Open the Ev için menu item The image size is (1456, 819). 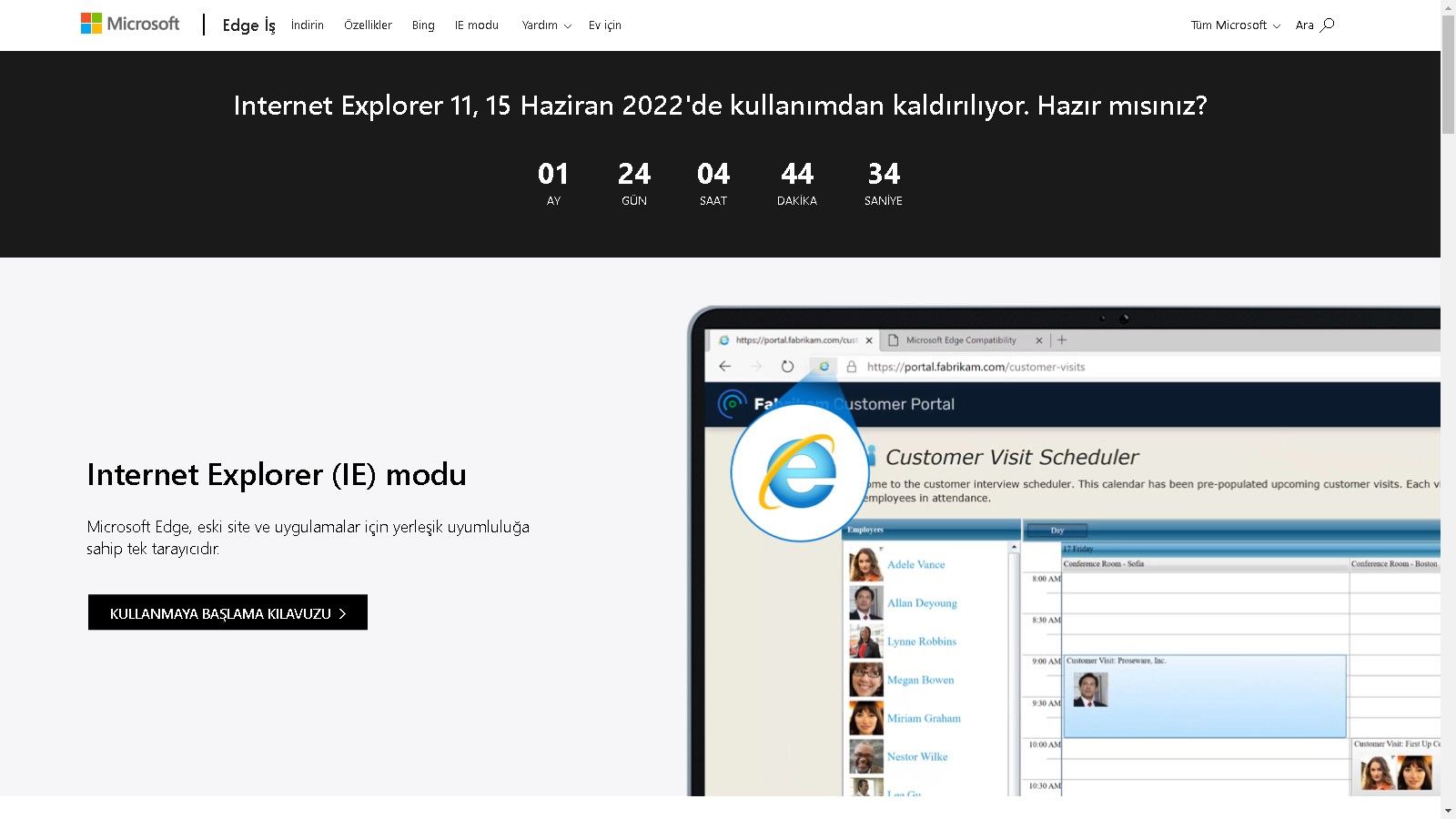pos(605,25)
